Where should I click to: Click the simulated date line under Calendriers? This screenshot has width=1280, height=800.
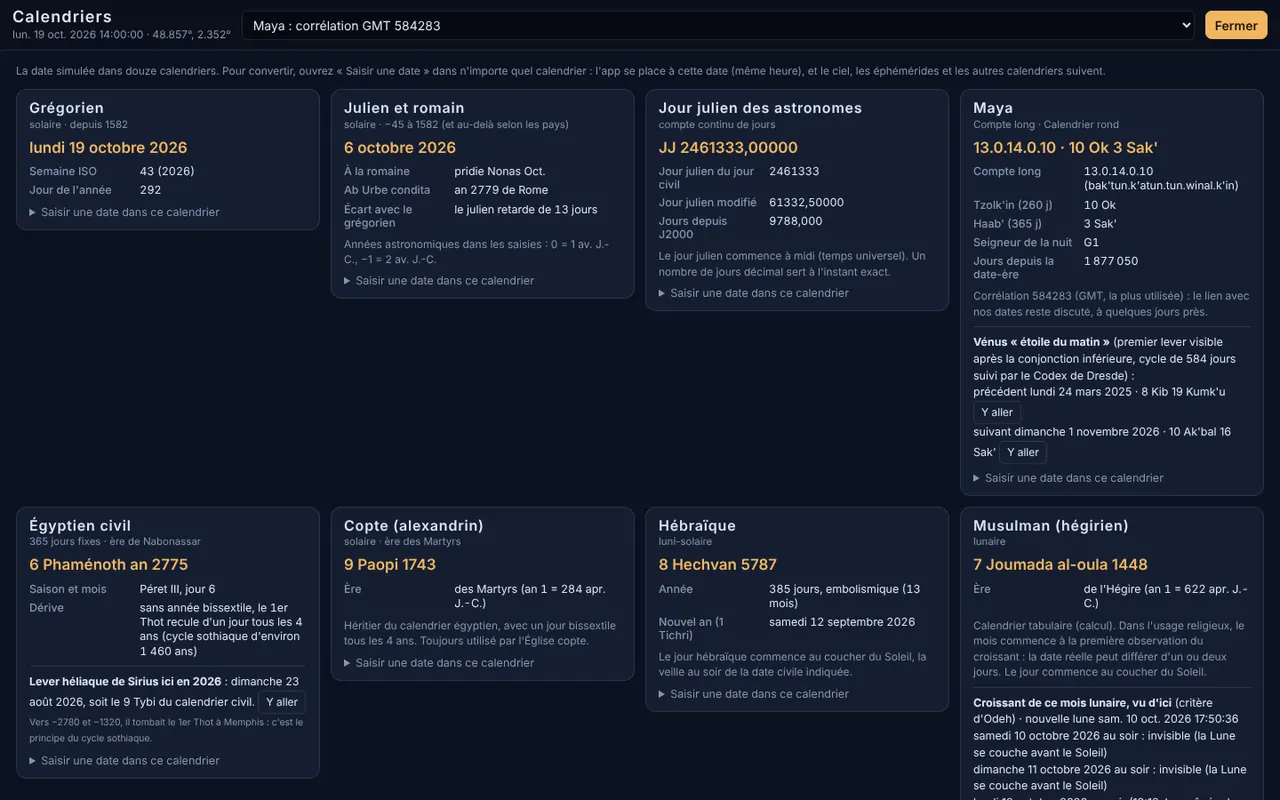[121, 34]
